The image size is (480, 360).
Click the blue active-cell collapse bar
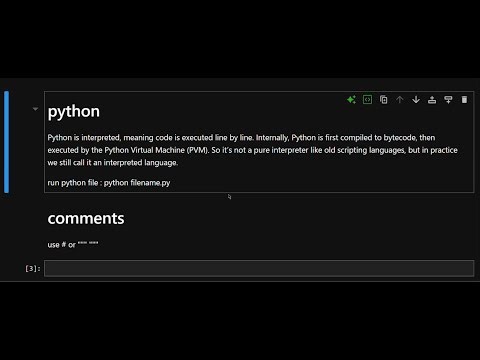(x=6, y=142)
